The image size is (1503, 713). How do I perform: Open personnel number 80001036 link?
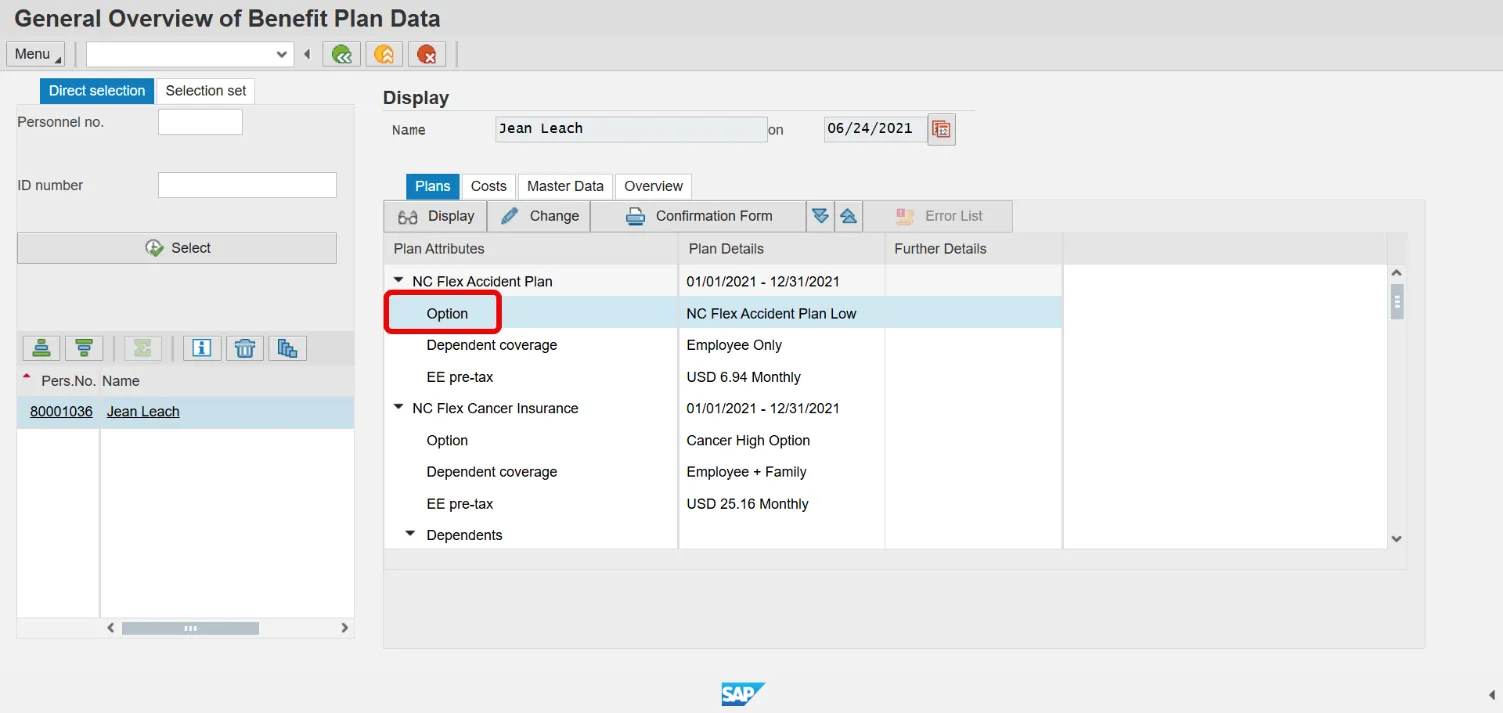[61, 412]
